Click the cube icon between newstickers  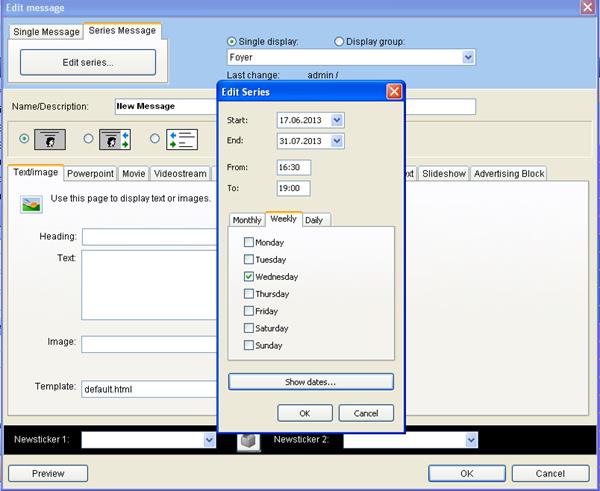(248, 440)
